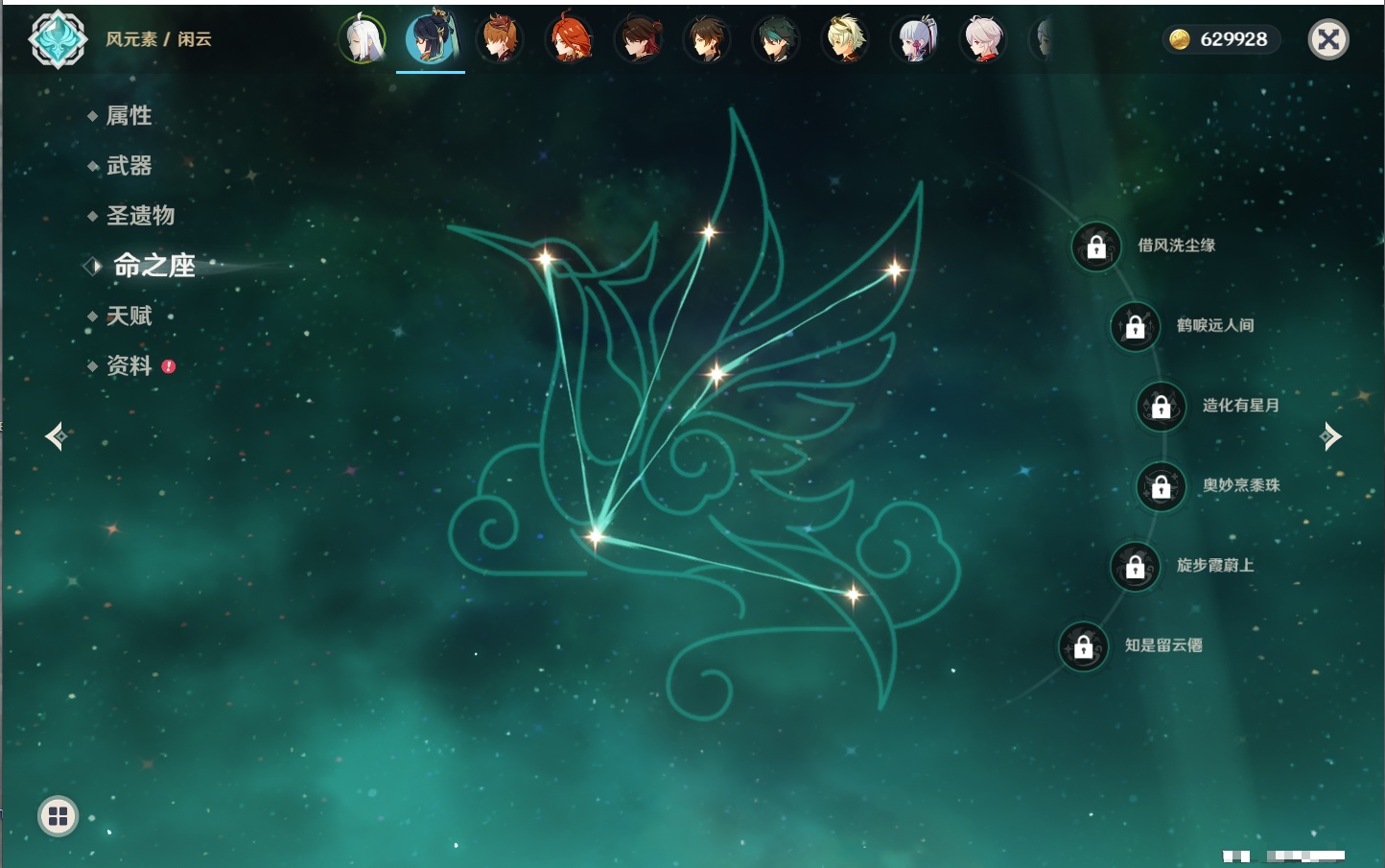Click the star on the crane's tail
Screen dimensions: 1385x868
(853, 595)
